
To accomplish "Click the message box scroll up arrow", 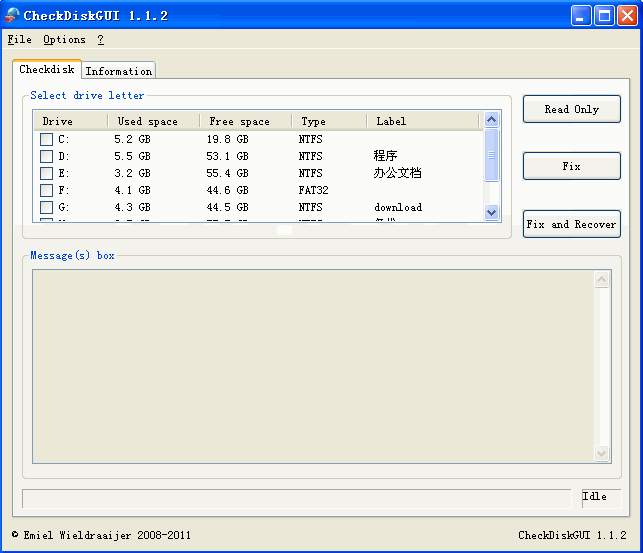I will tap(601, 280).
